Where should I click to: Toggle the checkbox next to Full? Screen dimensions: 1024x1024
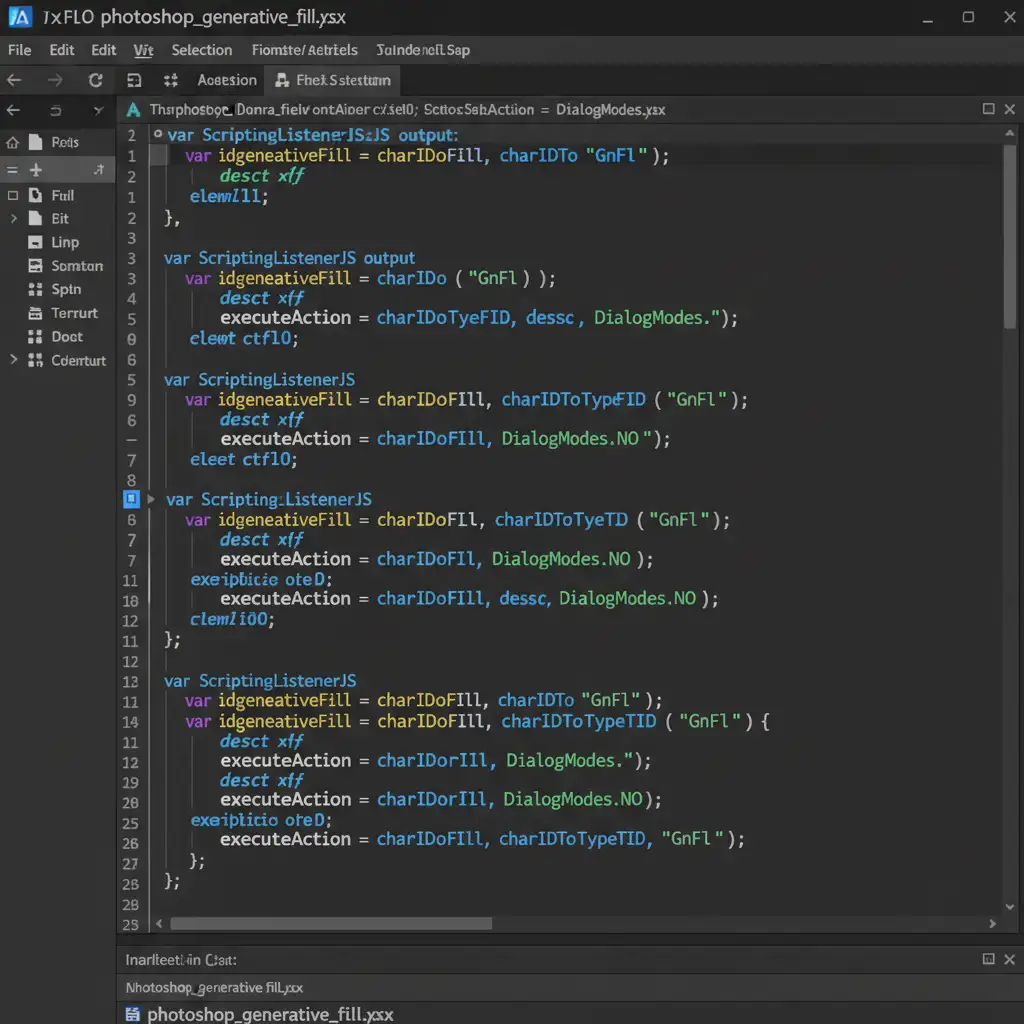(13, 196)
